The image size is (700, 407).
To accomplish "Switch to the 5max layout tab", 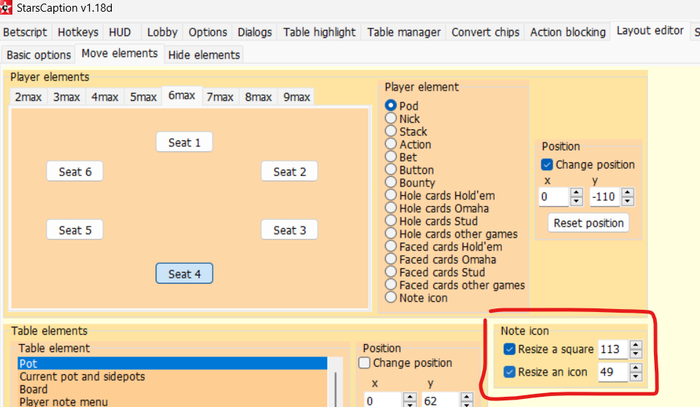I will [143, 97].
